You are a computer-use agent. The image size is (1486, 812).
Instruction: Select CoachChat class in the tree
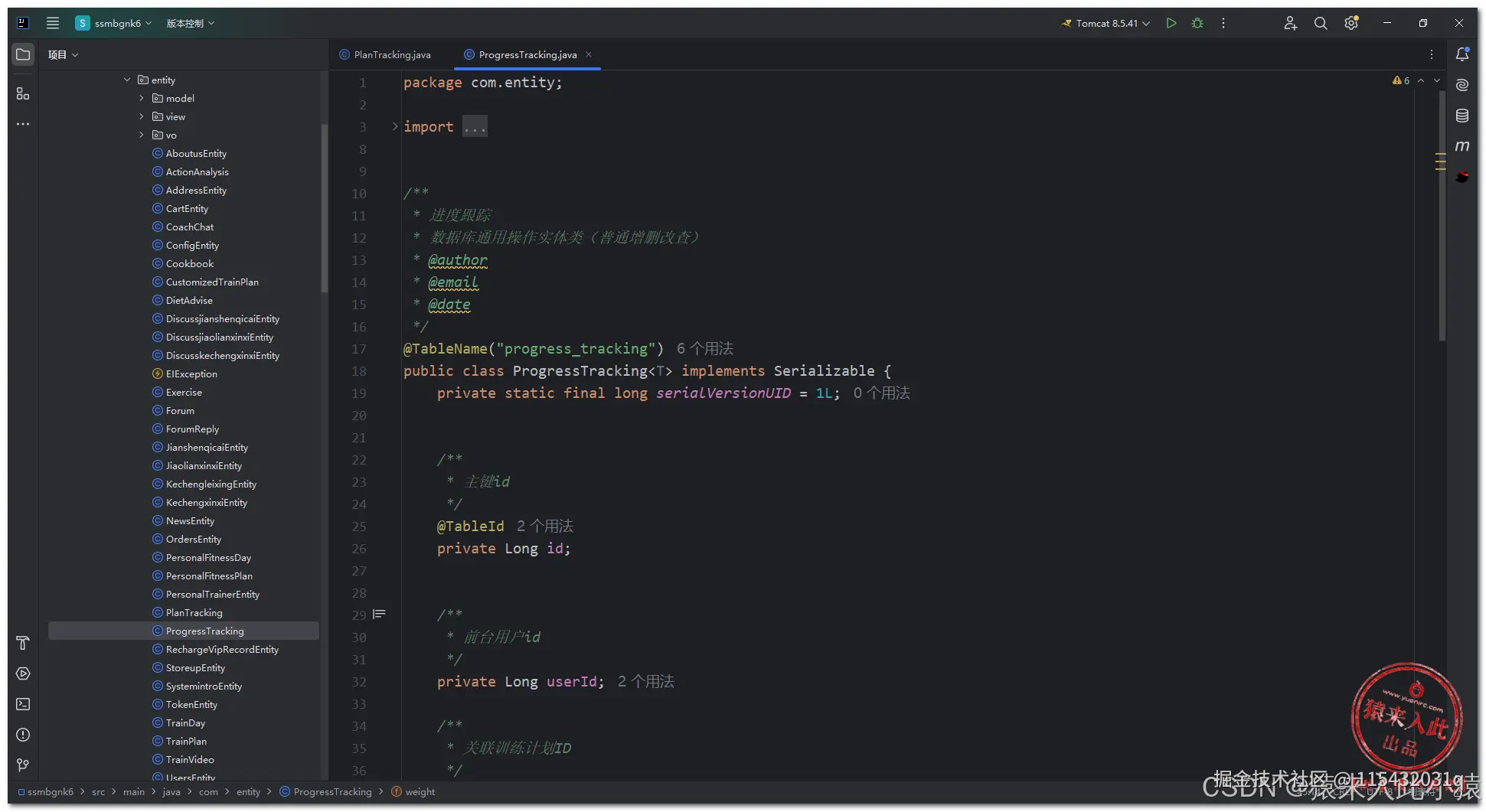pos(190,227)
